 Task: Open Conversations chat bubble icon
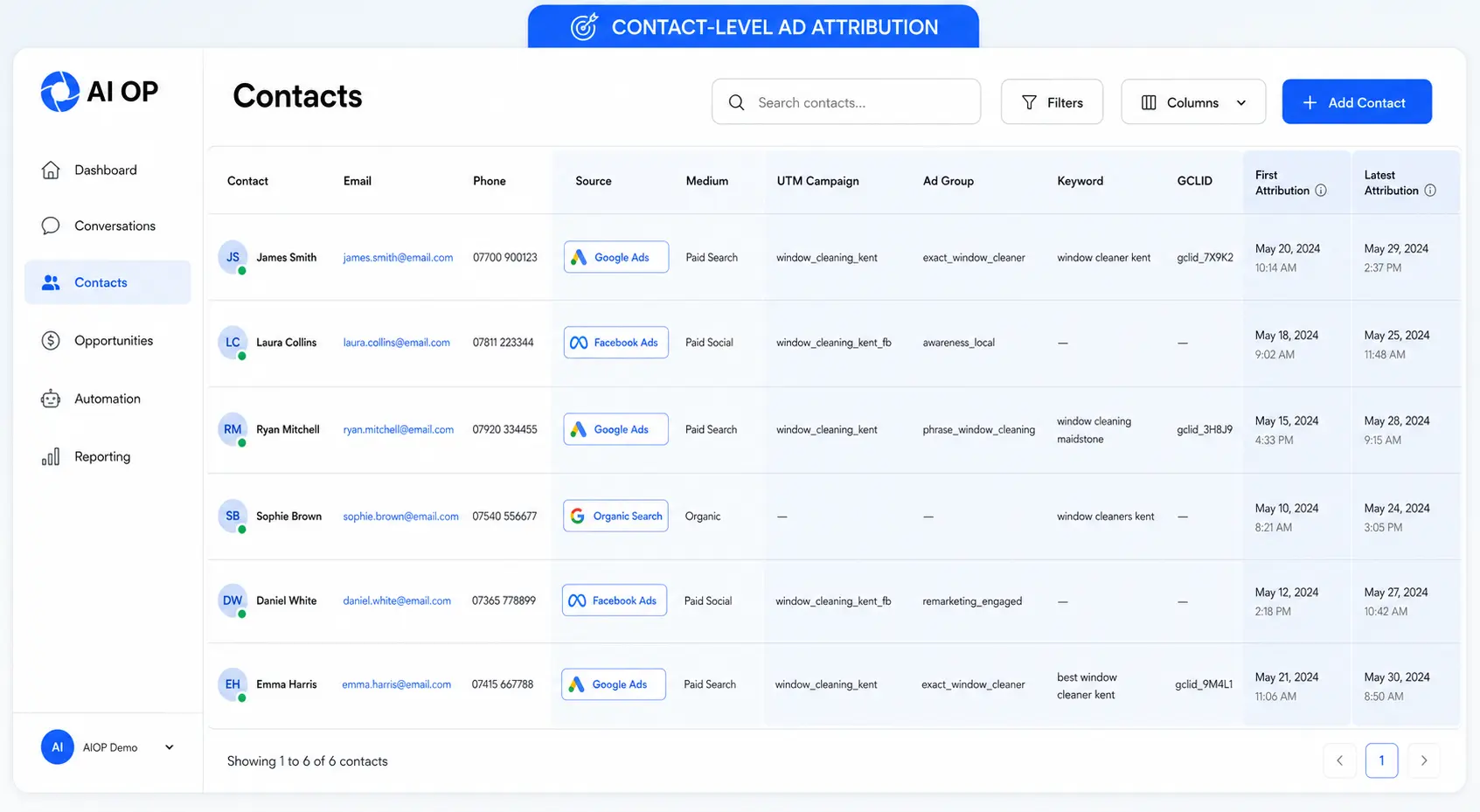[x=51, y=226]
